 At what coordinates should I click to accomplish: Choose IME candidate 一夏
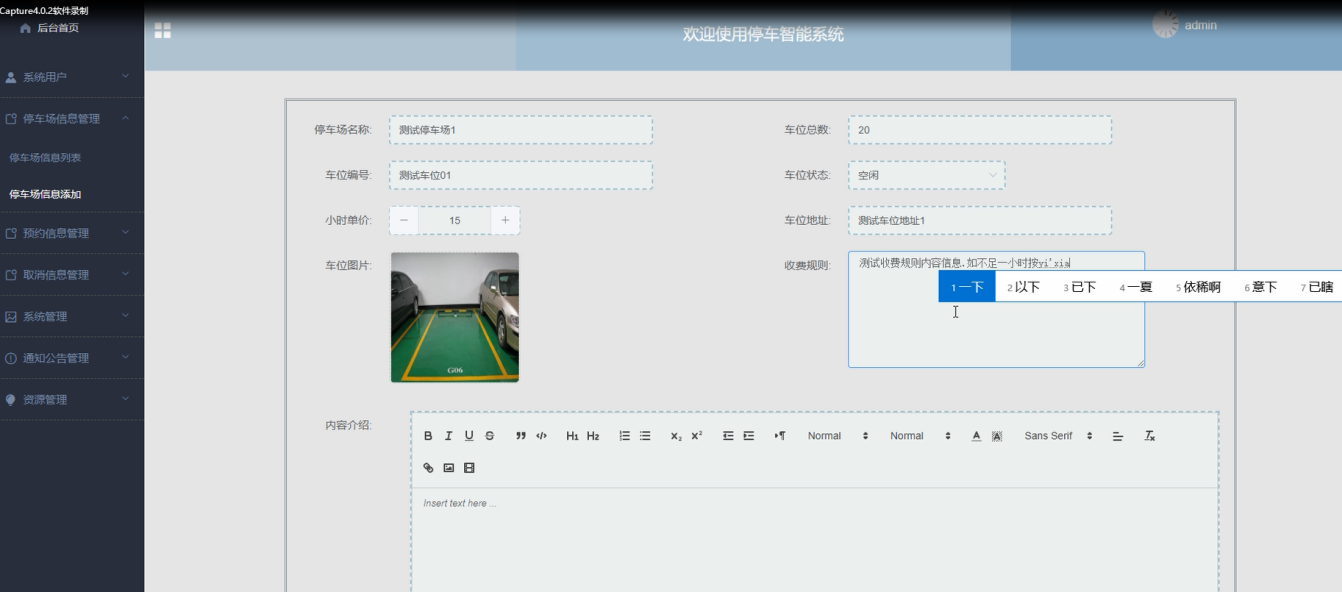pyautogui.click(x=1136, y=287)
